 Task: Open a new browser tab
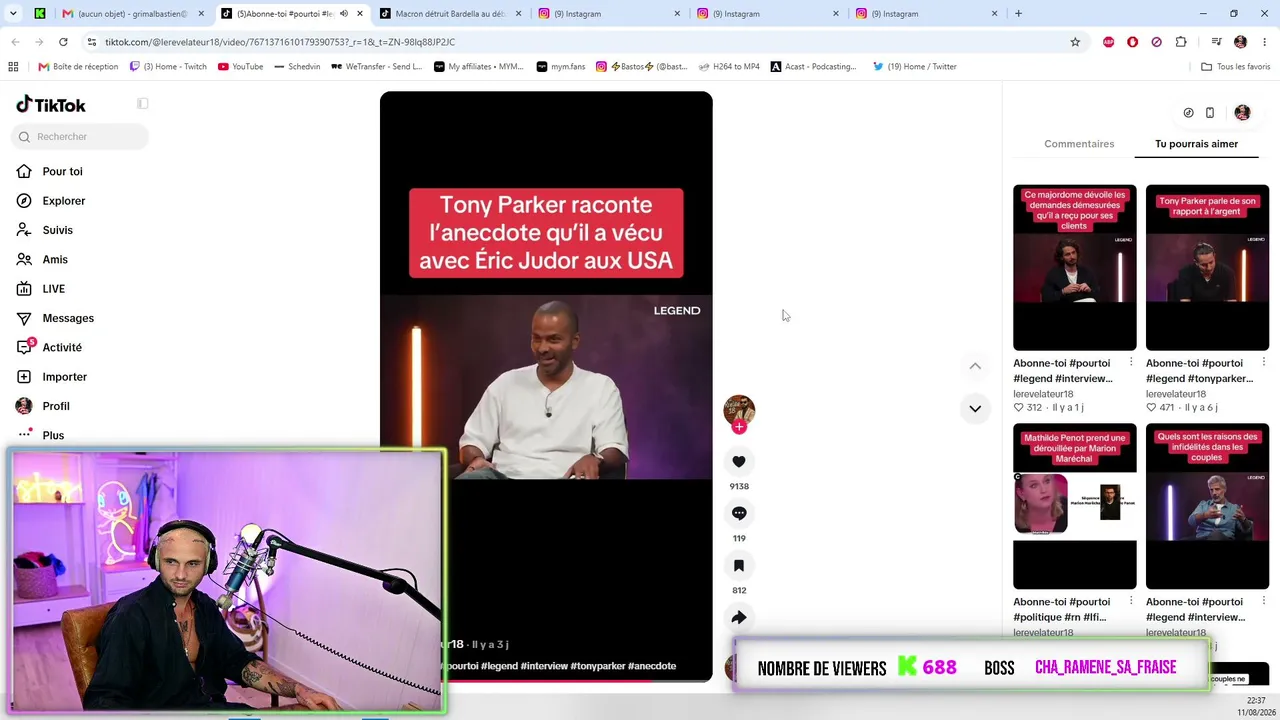click(1018, 14)
